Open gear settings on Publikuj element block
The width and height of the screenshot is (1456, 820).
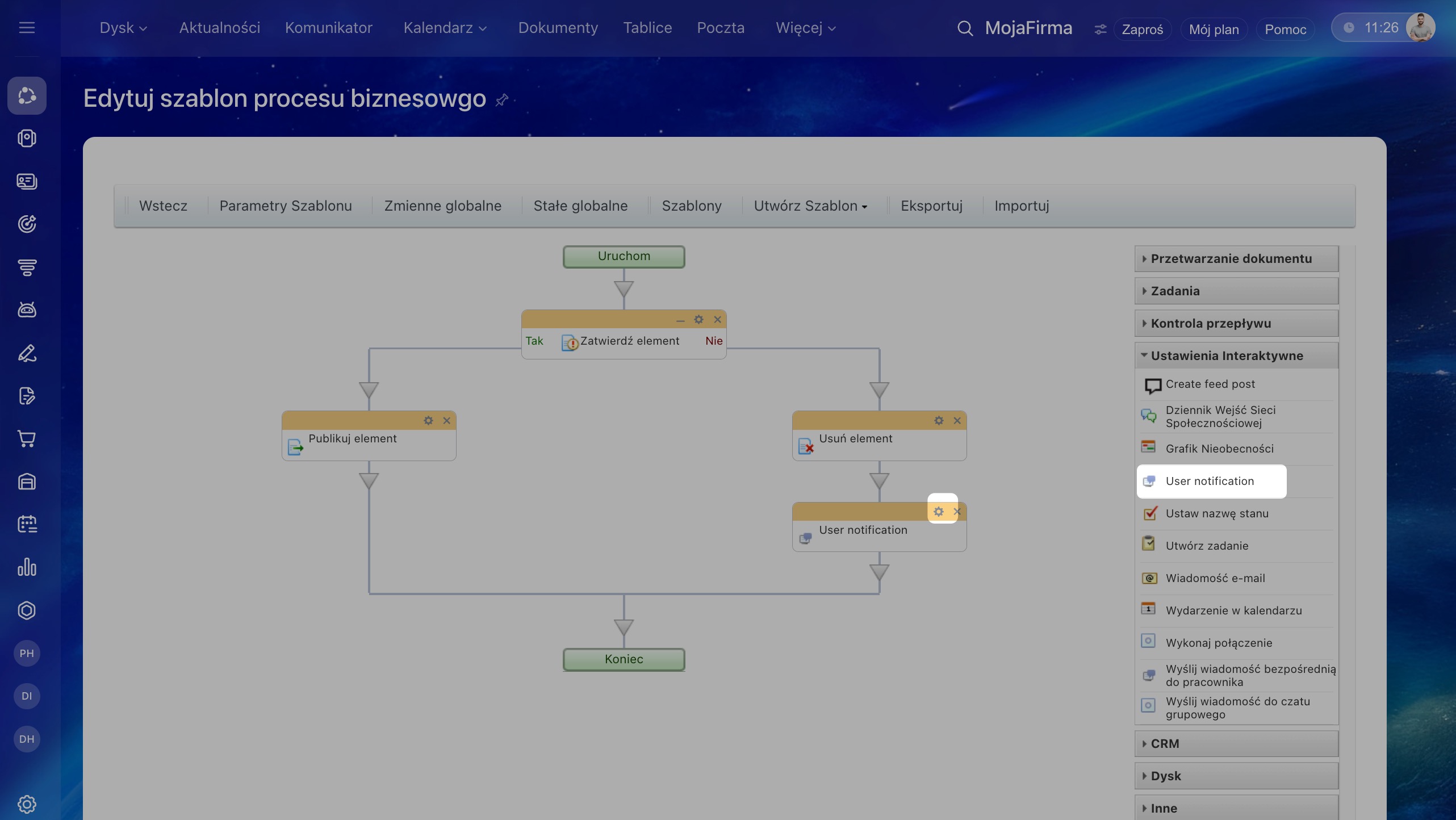428,421
